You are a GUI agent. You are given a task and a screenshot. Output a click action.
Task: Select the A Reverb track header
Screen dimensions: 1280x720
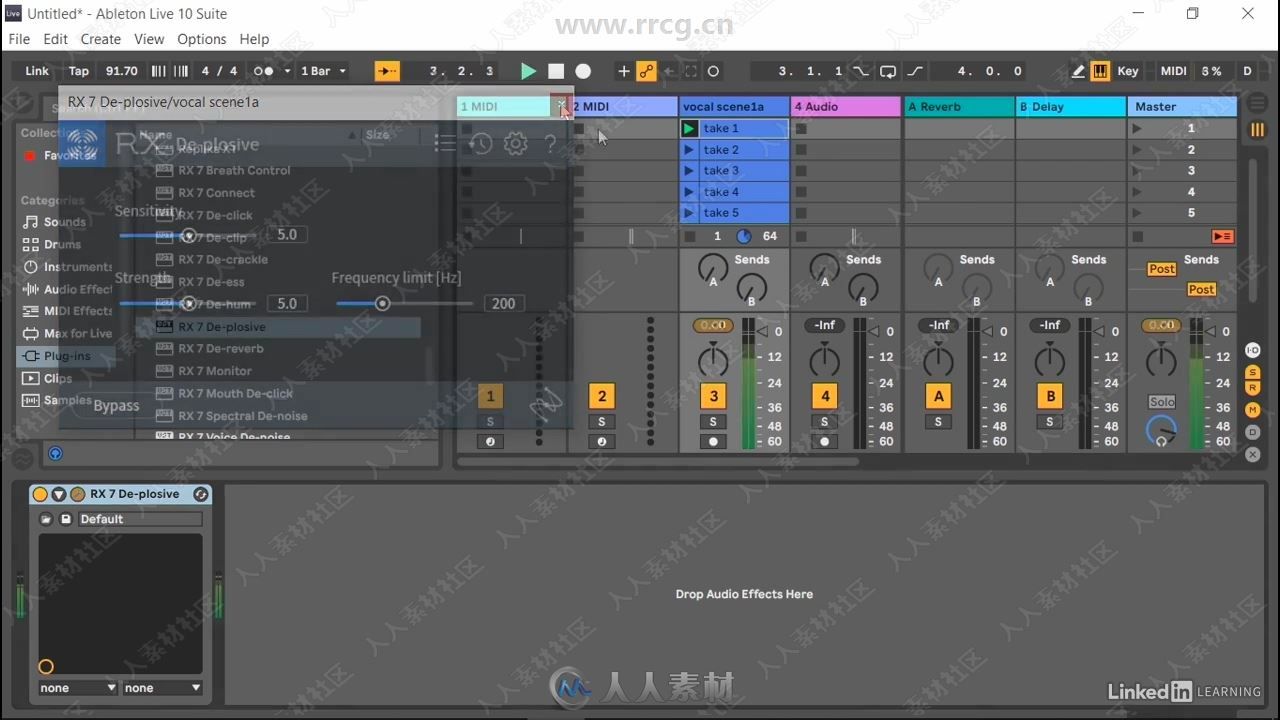coord(959,106)
